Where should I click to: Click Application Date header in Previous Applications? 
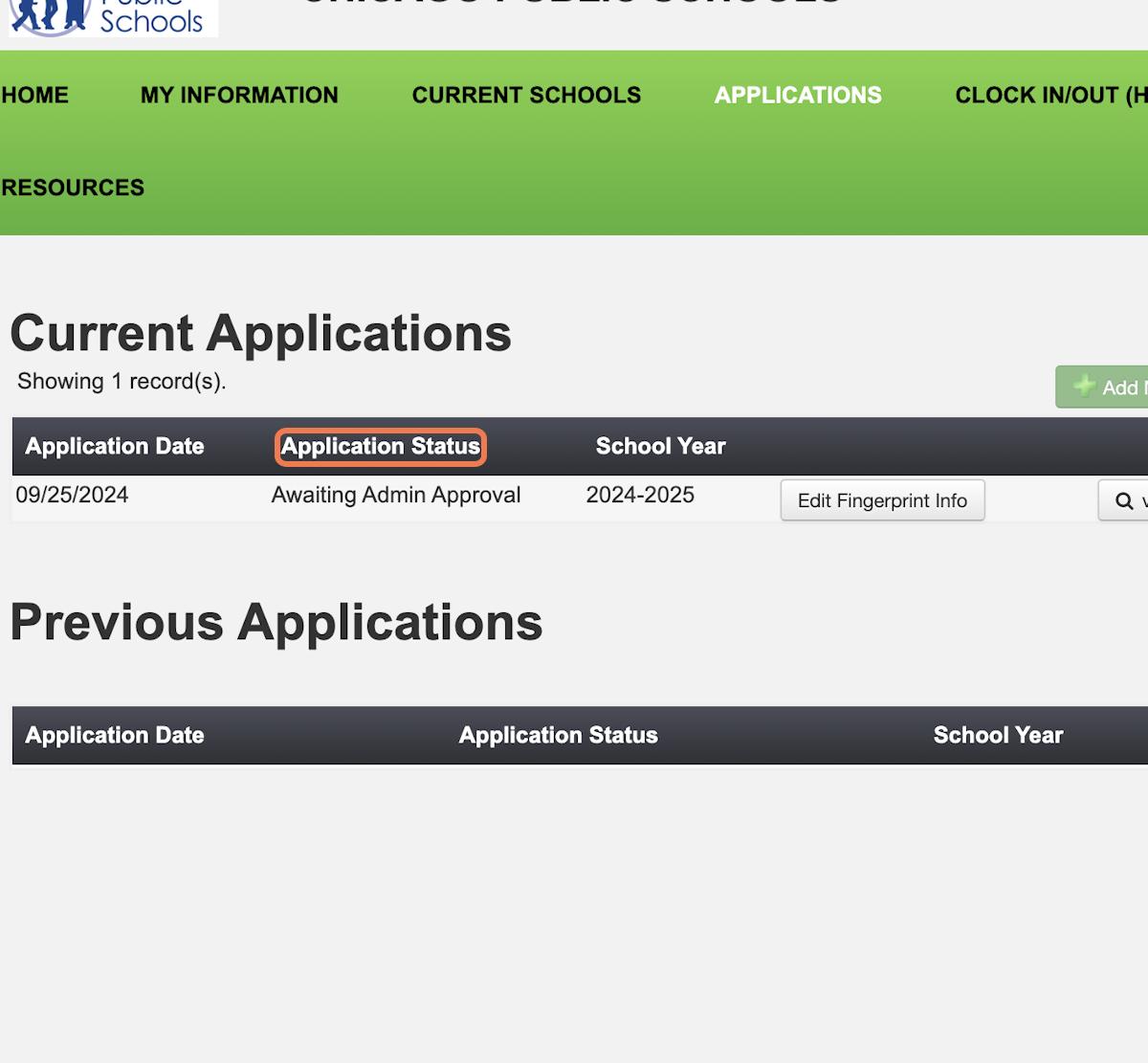coord(115,736)
